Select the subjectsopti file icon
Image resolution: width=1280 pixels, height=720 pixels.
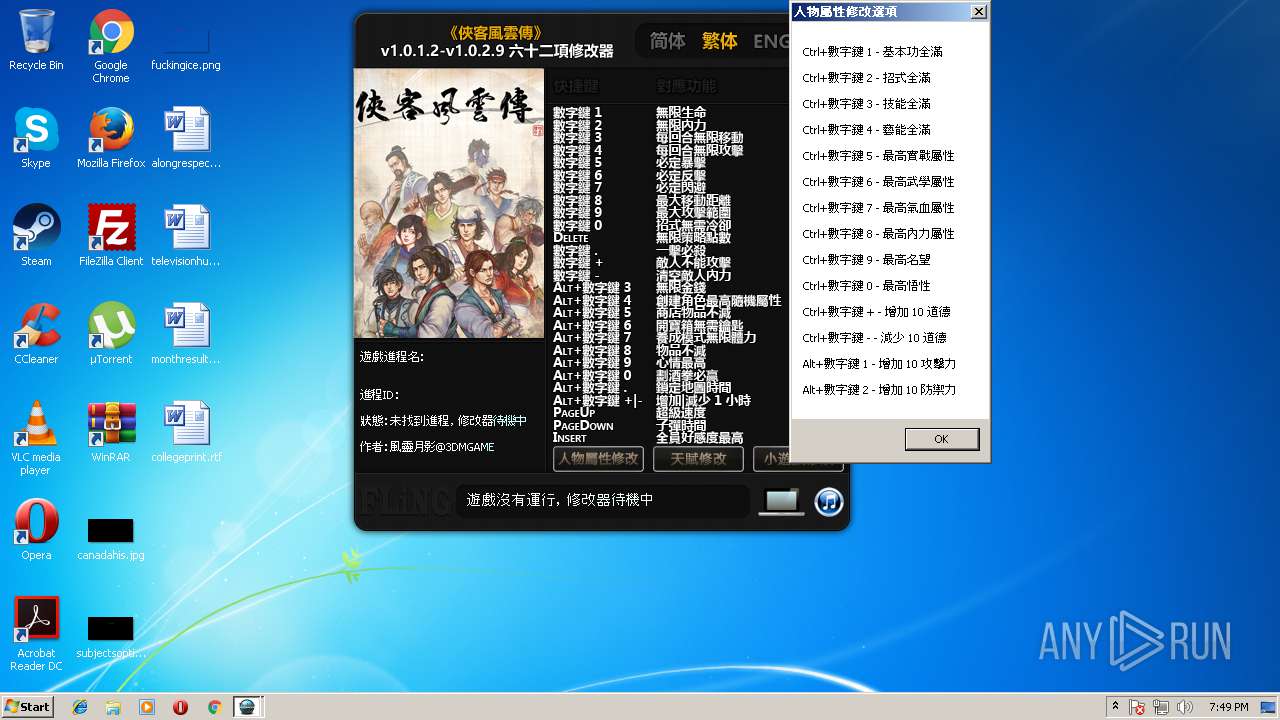(111, 636)
